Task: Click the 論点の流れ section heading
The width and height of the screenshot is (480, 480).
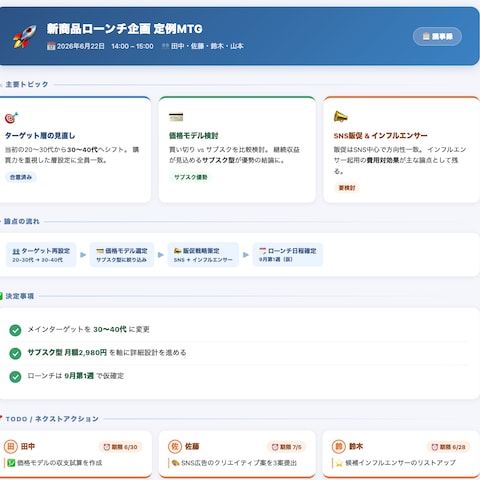Action: pyautogui.click(x=22, y=221)
